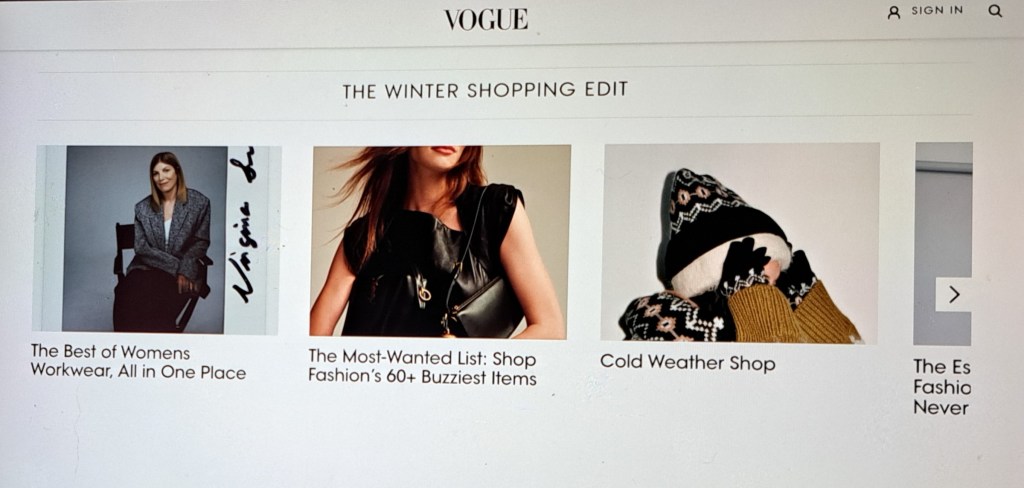Open The Winter Shopping Edit heading
The height and width of the screenshot is (488, 1024).
[x=485, y=90]
